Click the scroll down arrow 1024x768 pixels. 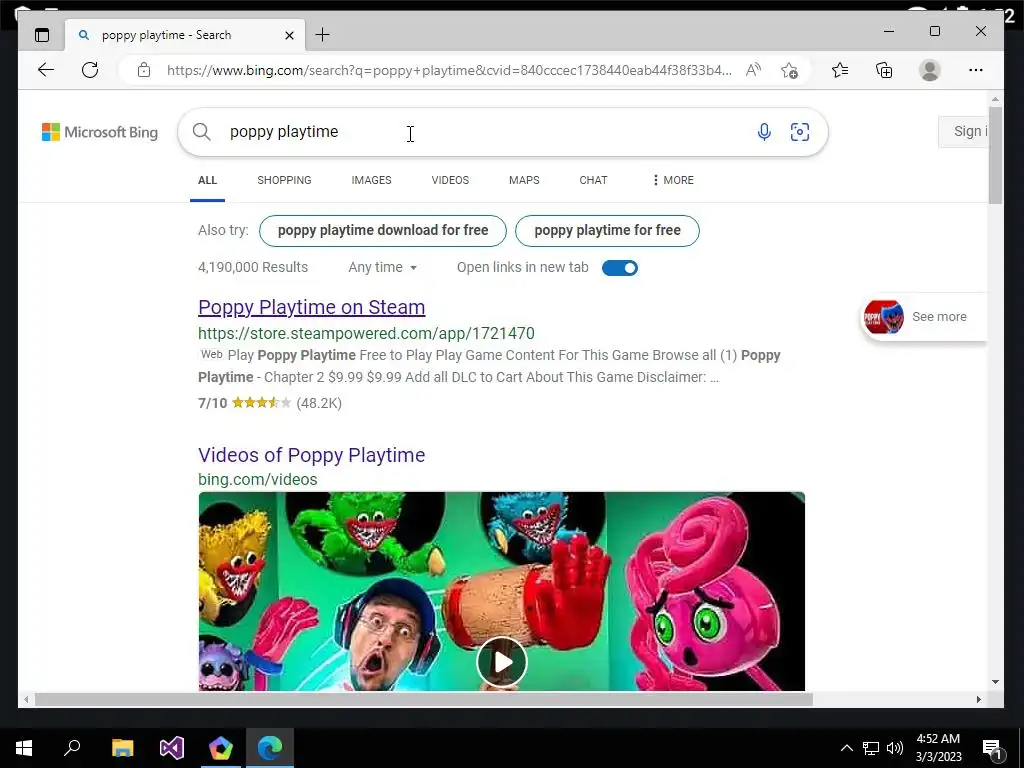pyautogui.click(x=995, y=682)
